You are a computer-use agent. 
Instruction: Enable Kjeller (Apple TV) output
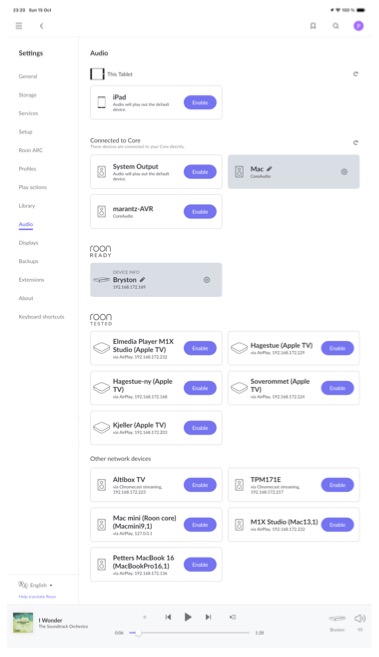[200, 428]
